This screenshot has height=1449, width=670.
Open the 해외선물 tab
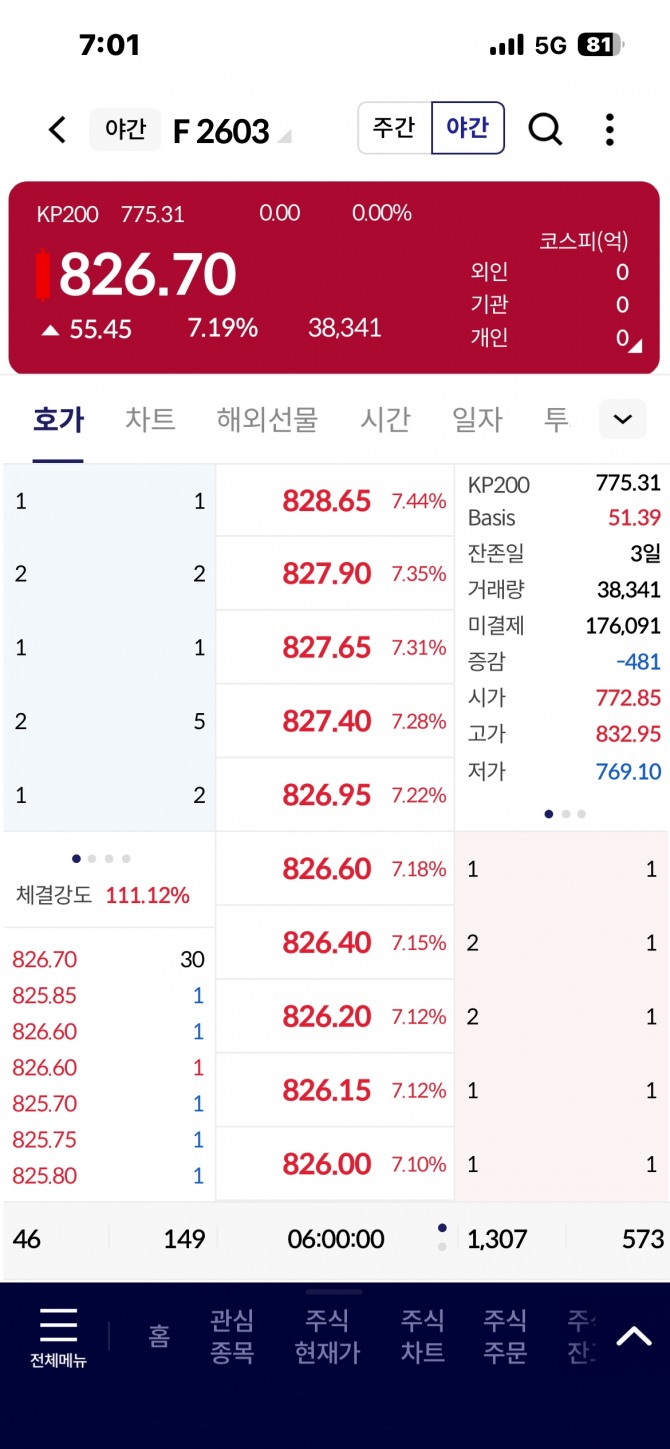click(x=267, y=419)
